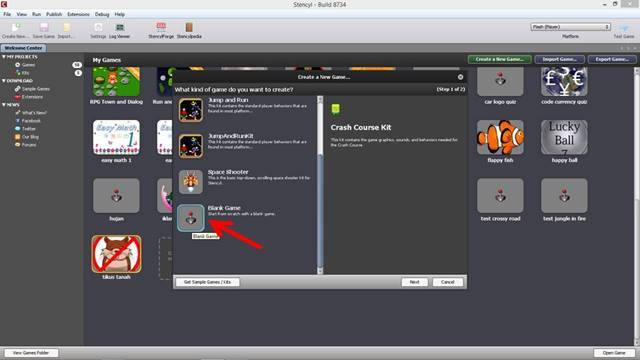Collapse the MY PROJECTS section
Screen dimensions: 640x360
tap(4, 57)
